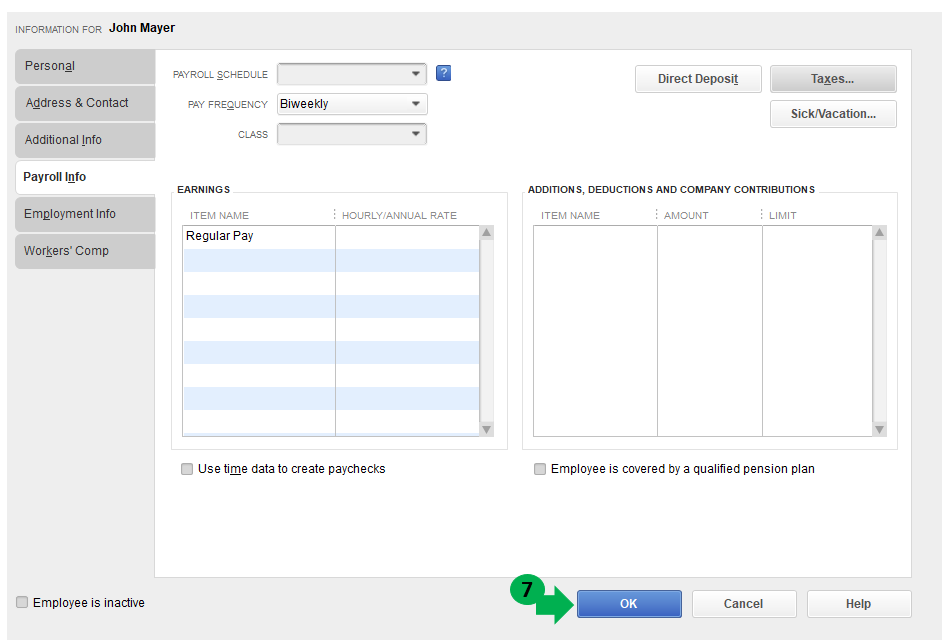
Task: Expand the Payroll Schedule dropdown
Action: click(352, 74)
